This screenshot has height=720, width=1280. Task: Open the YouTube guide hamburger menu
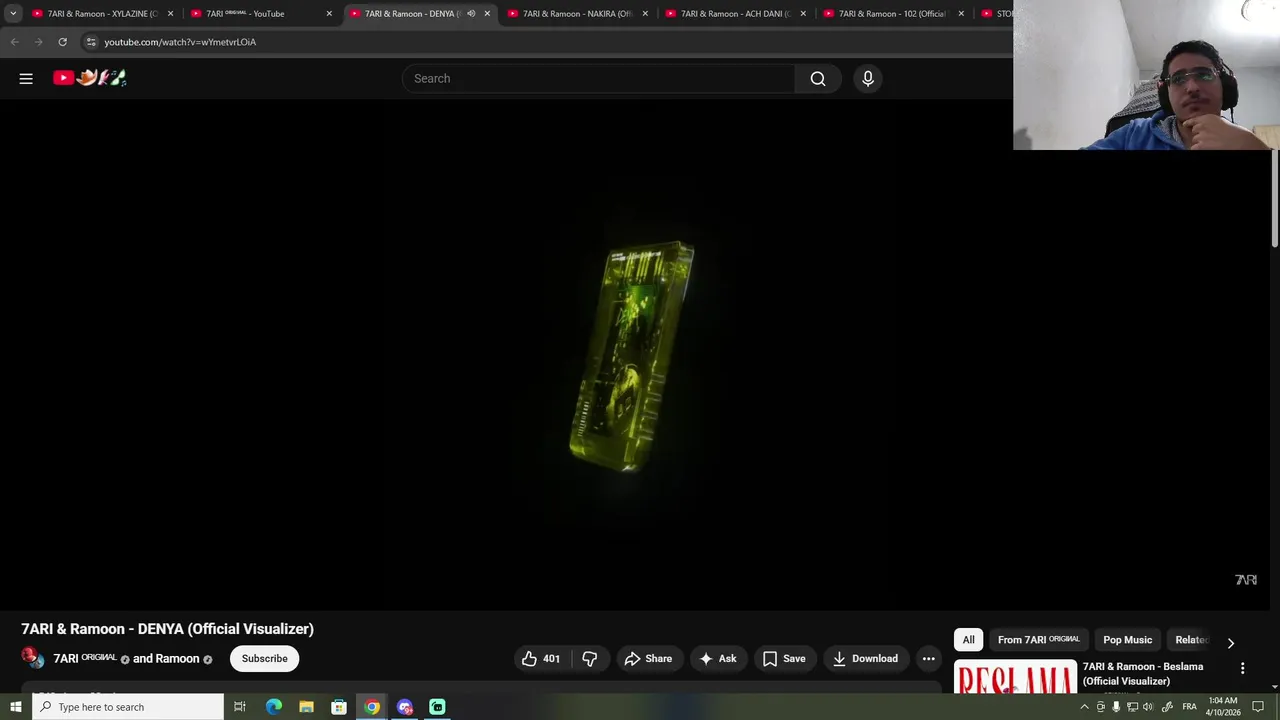point(26,78)
